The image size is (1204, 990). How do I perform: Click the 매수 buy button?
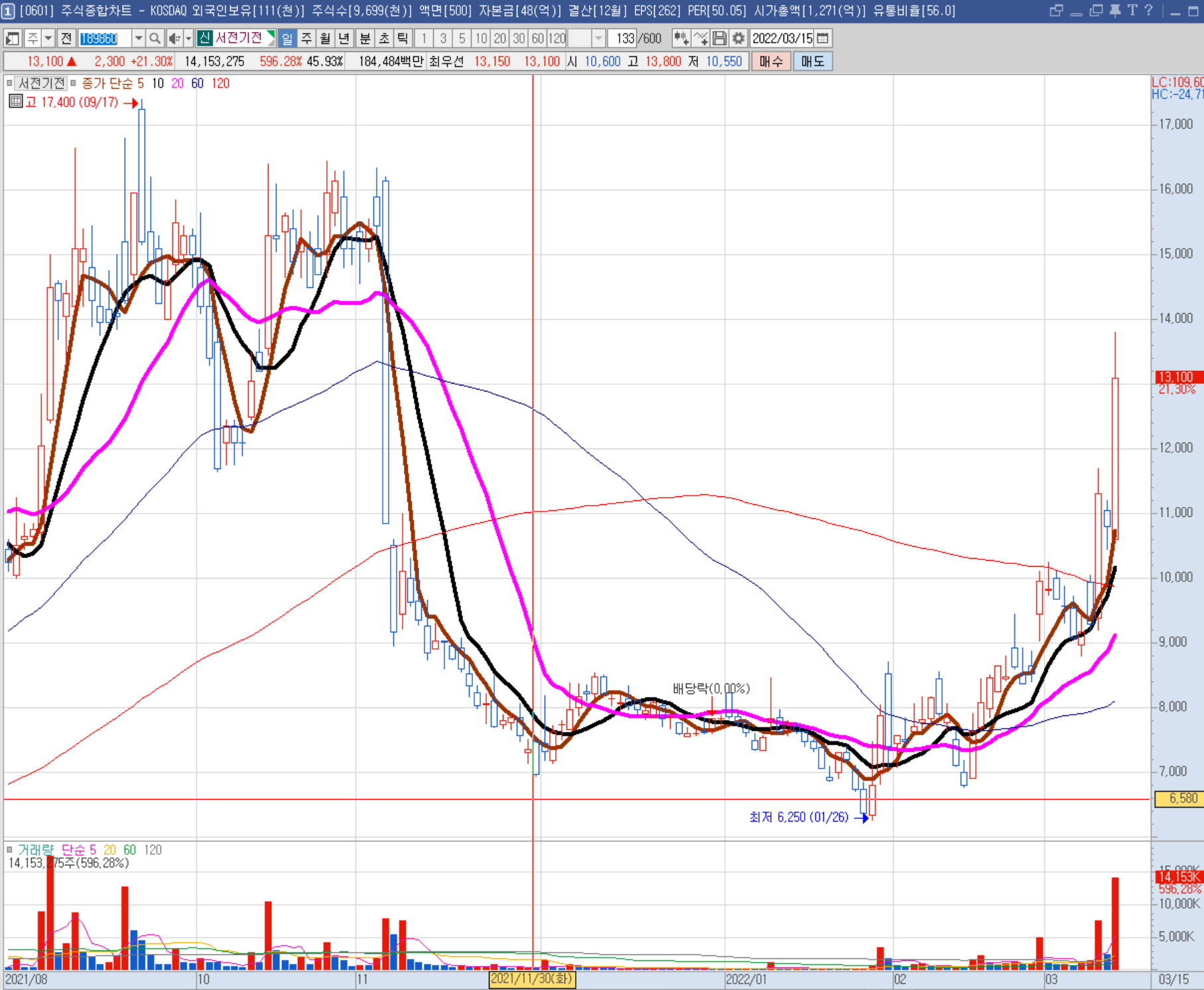(771, 62)
